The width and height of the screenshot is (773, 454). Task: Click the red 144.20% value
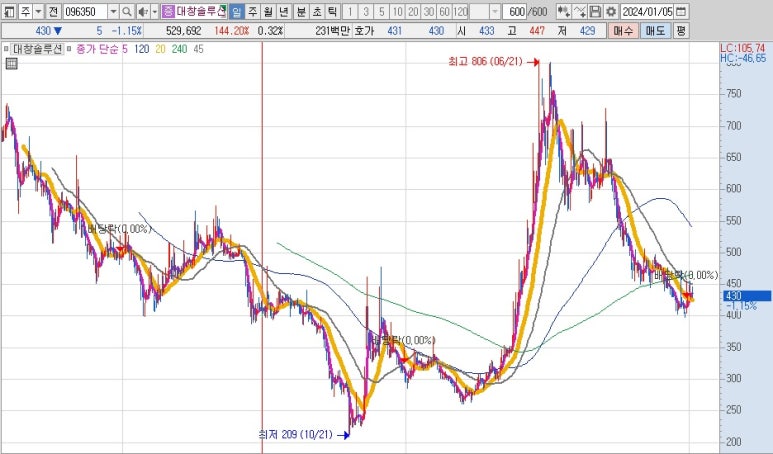(232, 31)
